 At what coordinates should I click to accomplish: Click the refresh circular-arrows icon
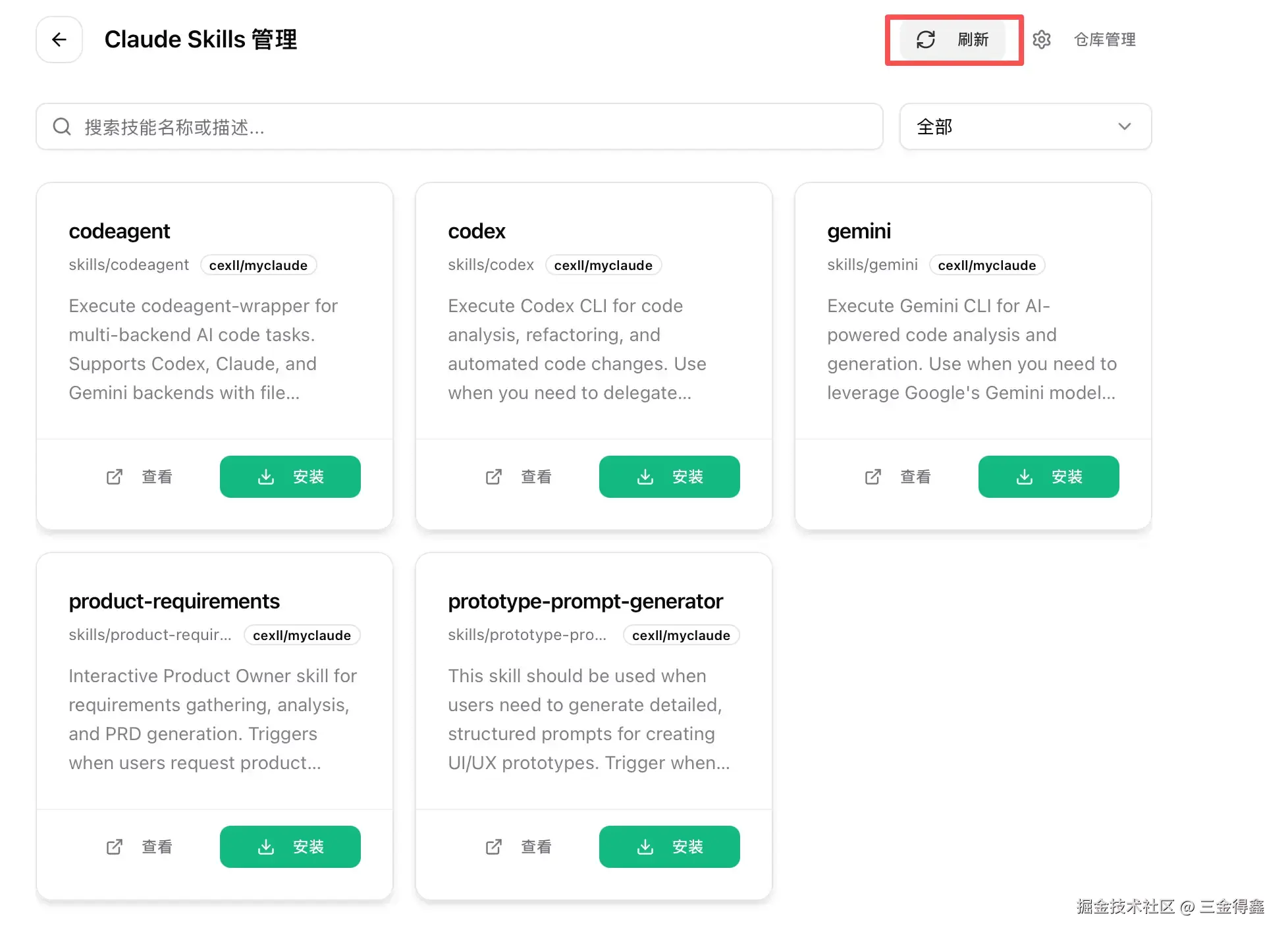click(x=925, y=40)
